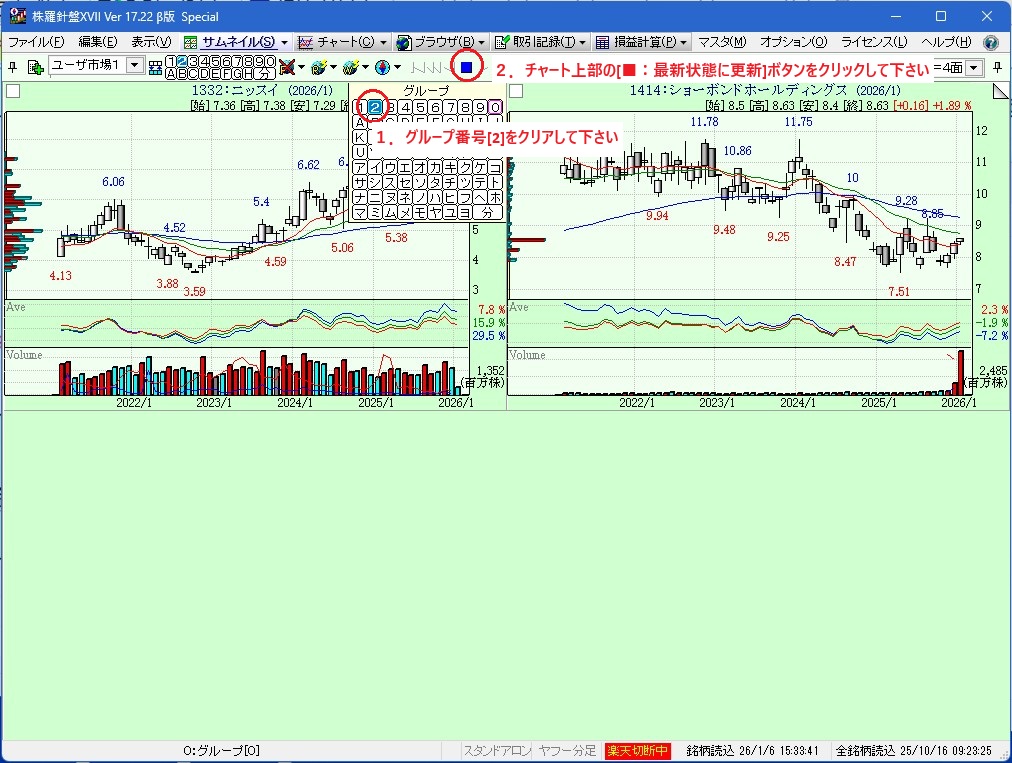1012x763 pixels.
Task: Open the ファイル(F) menu
Action: coord(36,43)
